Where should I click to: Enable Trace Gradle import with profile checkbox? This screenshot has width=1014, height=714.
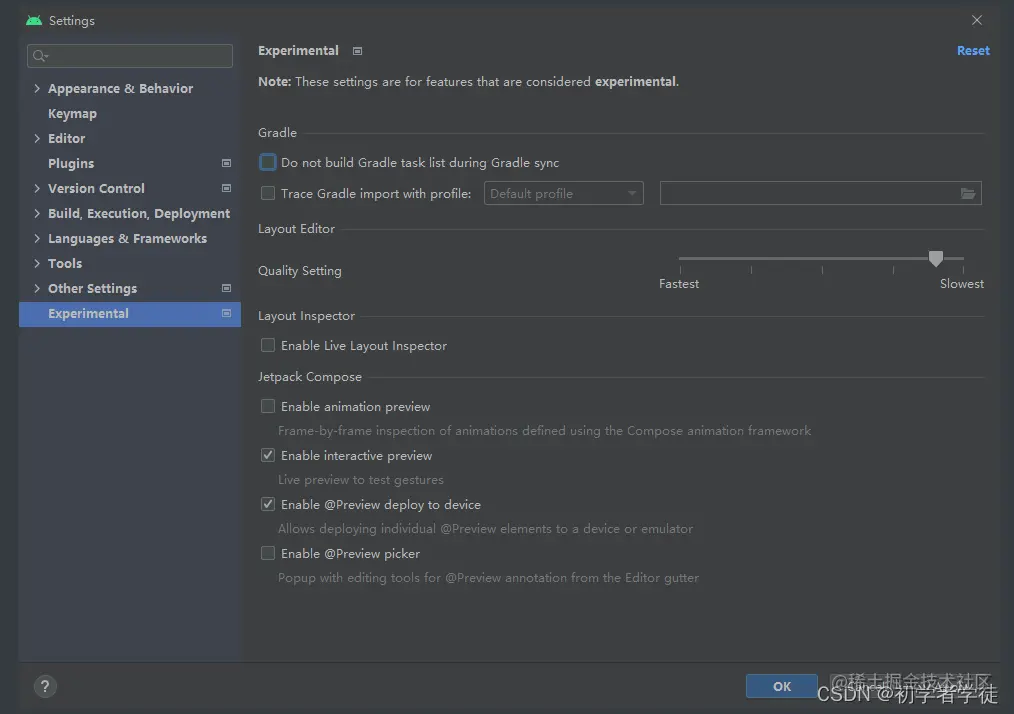[x=268, y=193]
